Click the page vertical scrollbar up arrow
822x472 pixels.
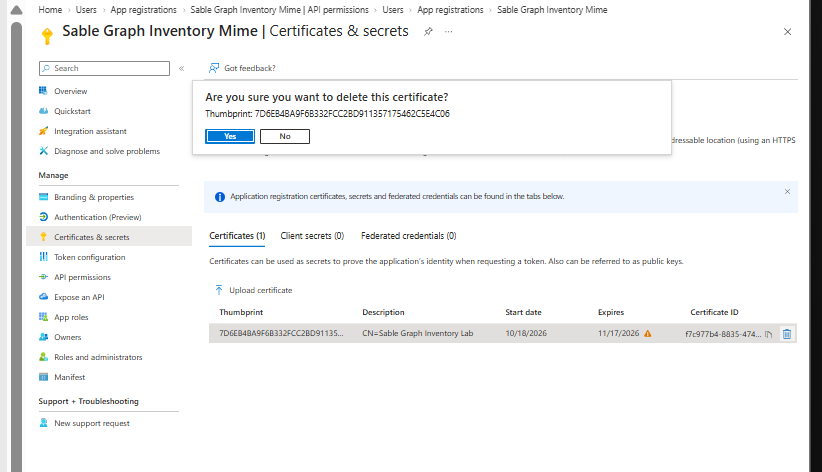point(16,9)
